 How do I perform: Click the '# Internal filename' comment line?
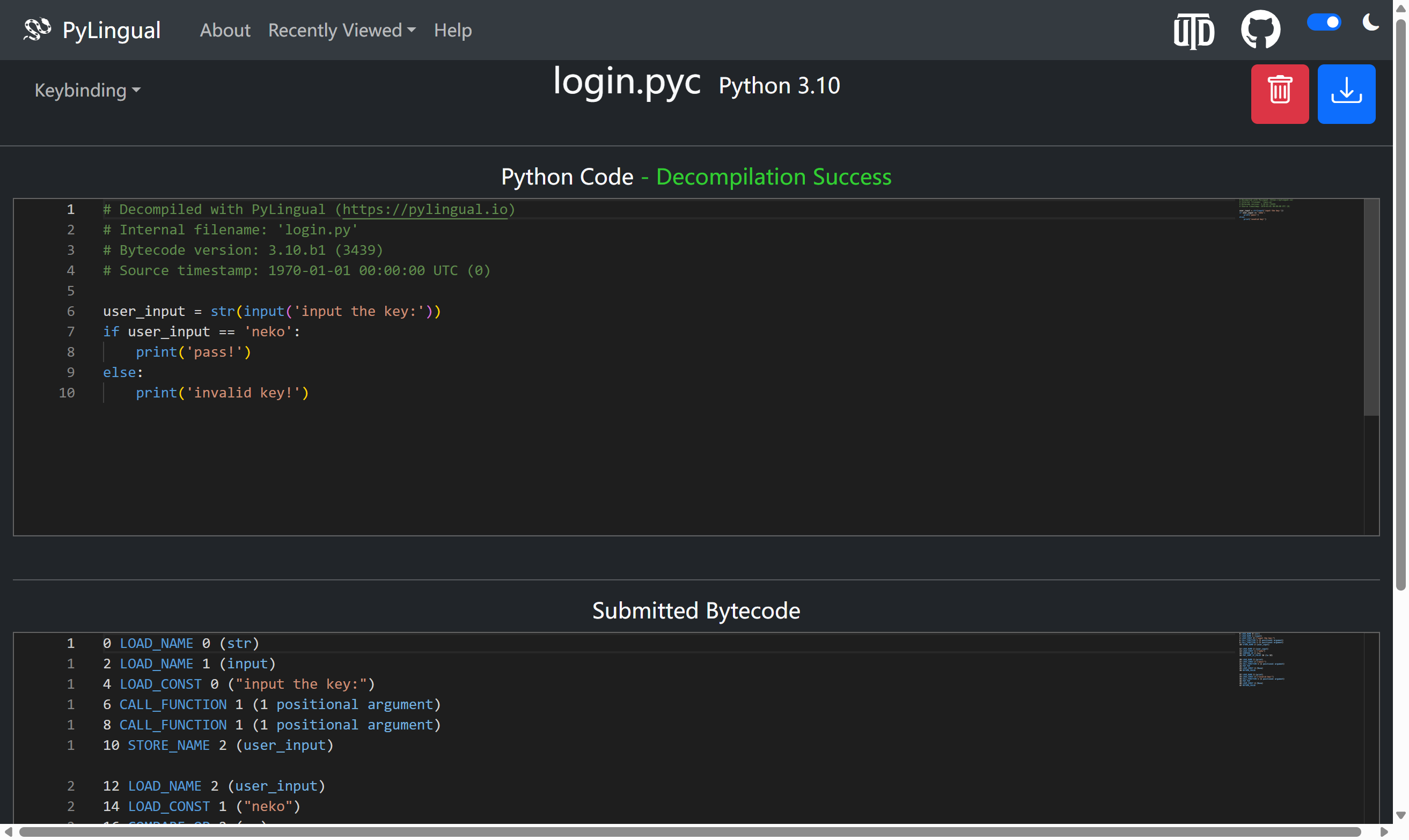point(230,230)
